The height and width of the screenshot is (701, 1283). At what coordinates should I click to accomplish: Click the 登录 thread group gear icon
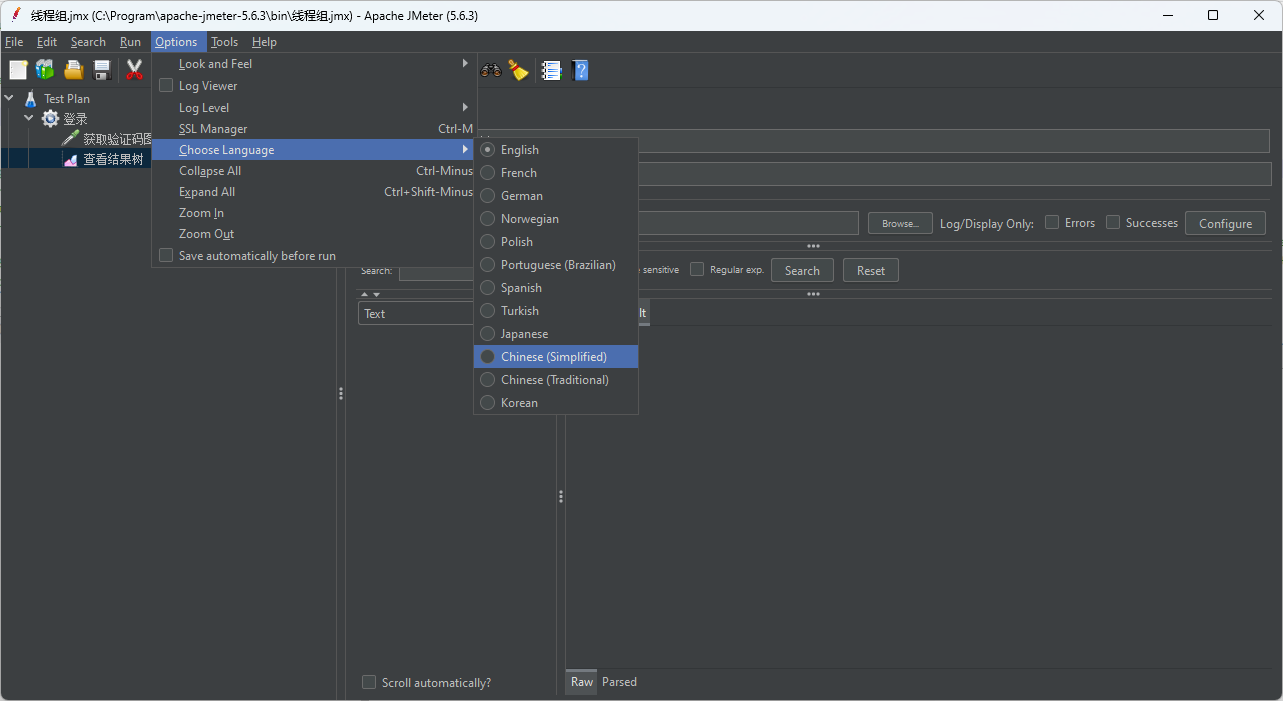(50, 118)
